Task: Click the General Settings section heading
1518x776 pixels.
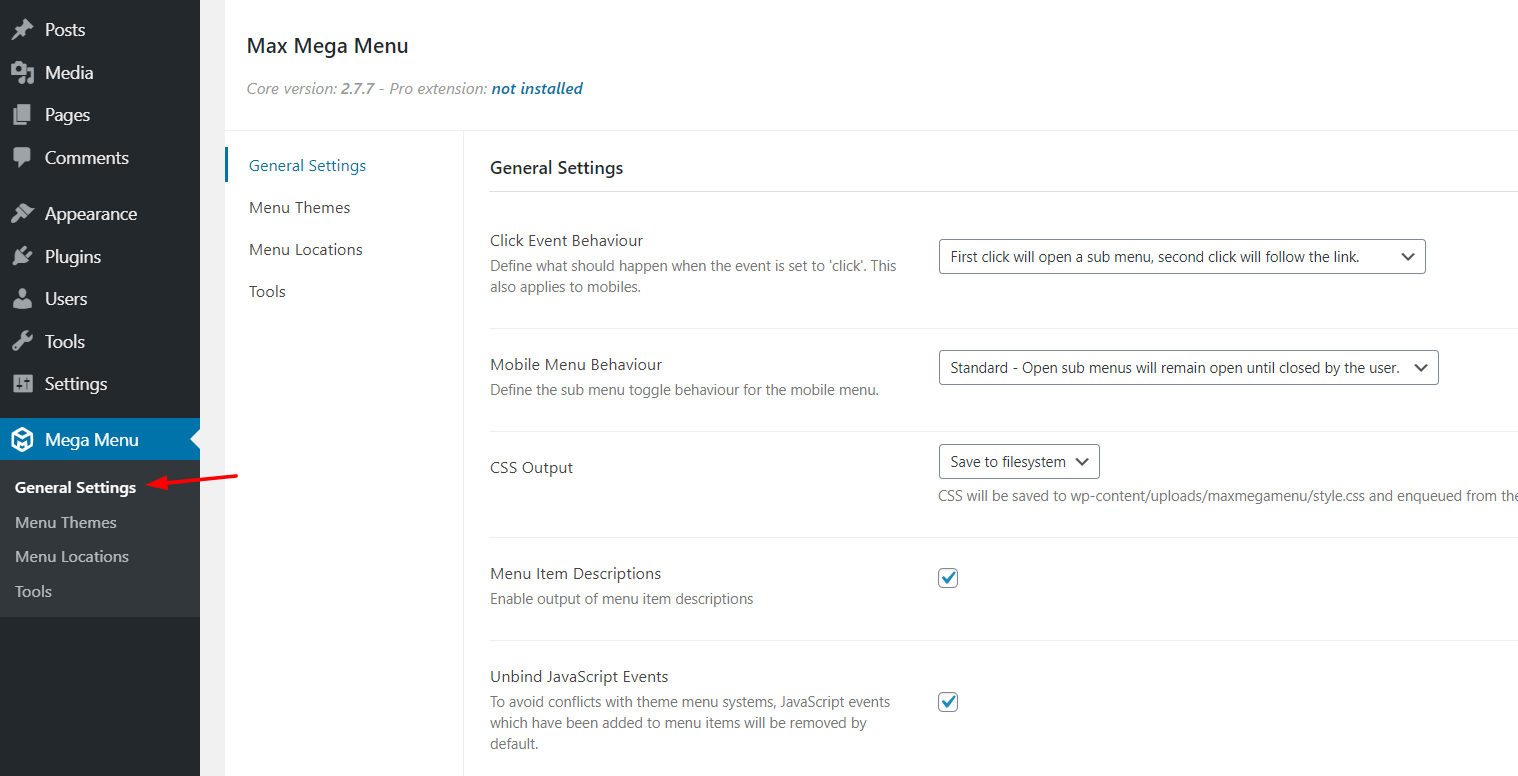Action: pyautogui.click(x=557, y=168)
